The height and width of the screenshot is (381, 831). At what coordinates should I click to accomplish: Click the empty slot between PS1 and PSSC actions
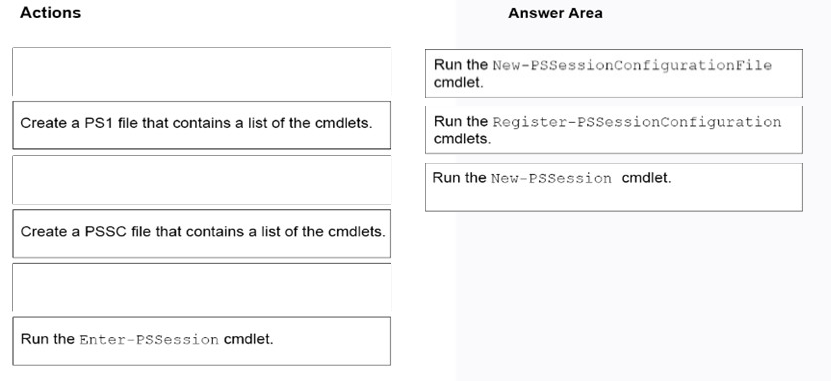click(201, 180)
